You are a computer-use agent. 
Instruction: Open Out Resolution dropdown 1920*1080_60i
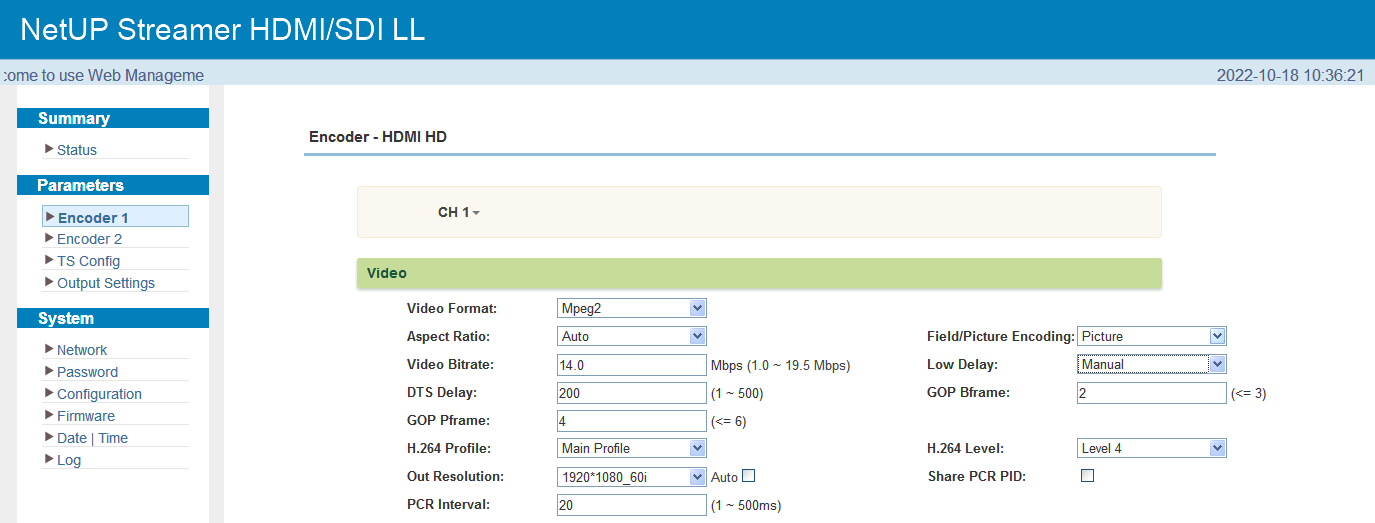click(x=632, y=477)
